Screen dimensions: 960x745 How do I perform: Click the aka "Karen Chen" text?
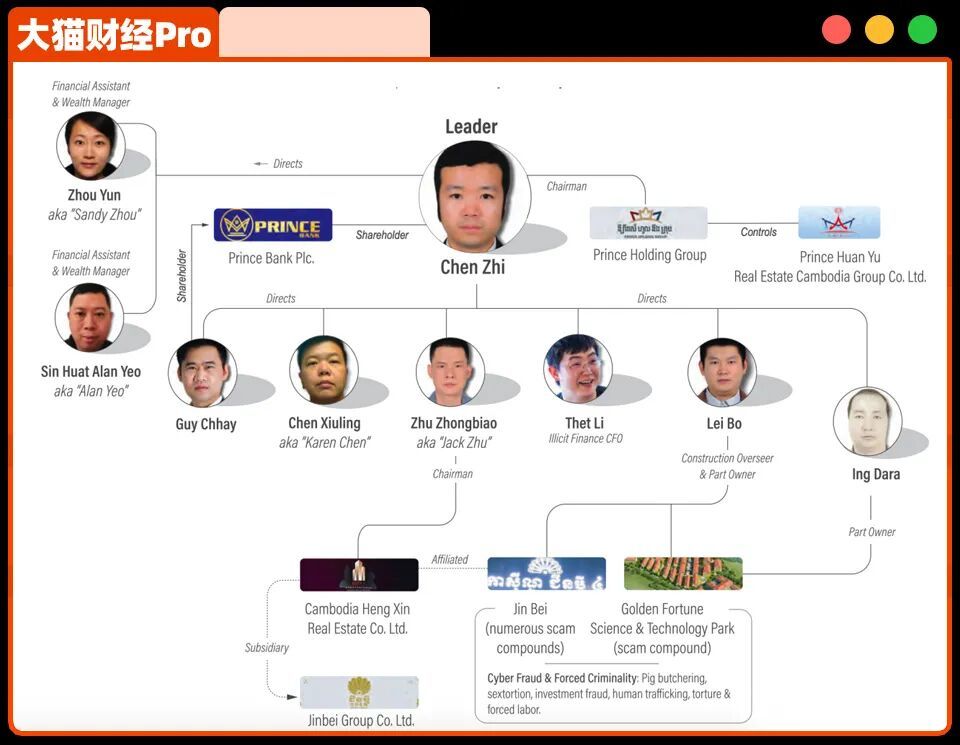[x=325, y=442]
